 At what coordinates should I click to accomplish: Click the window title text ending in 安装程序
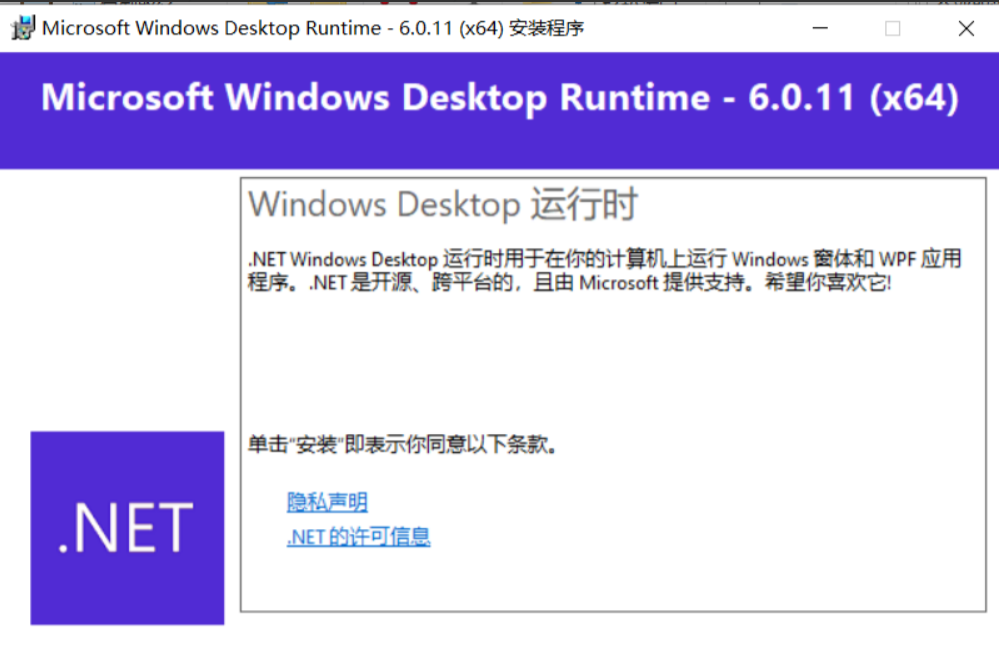coord(313,28)
